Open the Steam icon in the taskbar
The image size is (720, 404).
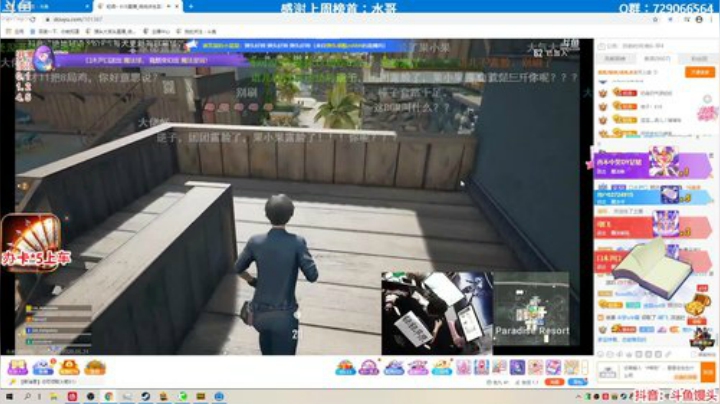(146, 397)
